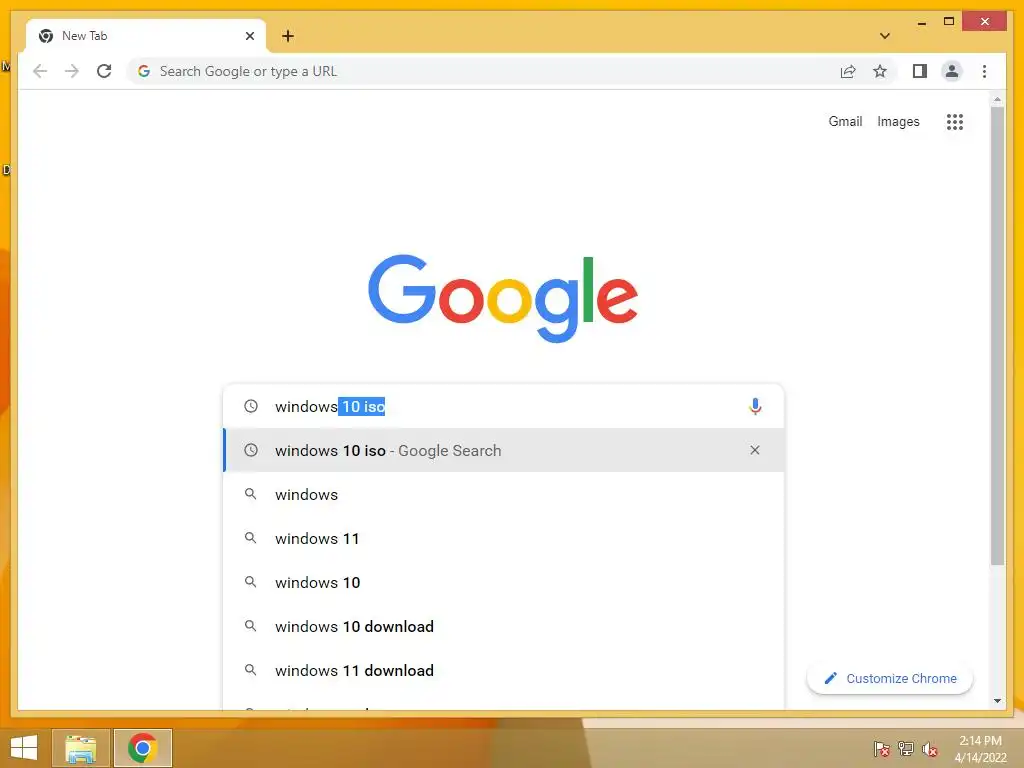Image resolution: width=1024 pixels, height=768 pixels.
Task: Click the Customize Chrome button
Action: pyautogui.click(x=890, y=679)
